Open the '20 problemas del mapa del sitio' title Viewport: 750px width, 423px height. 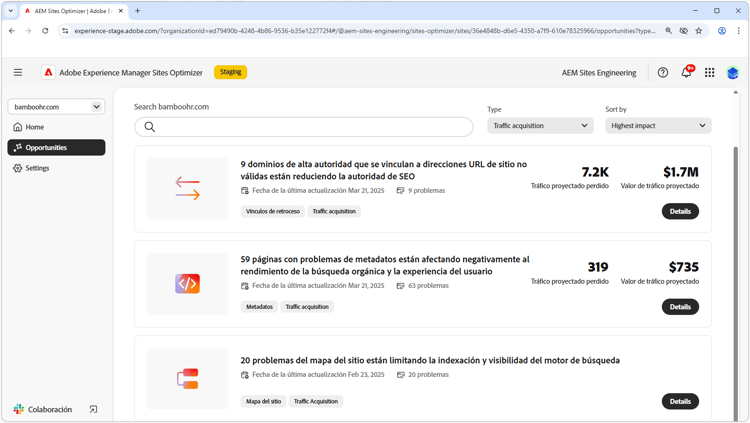click(x=430, y=360)
